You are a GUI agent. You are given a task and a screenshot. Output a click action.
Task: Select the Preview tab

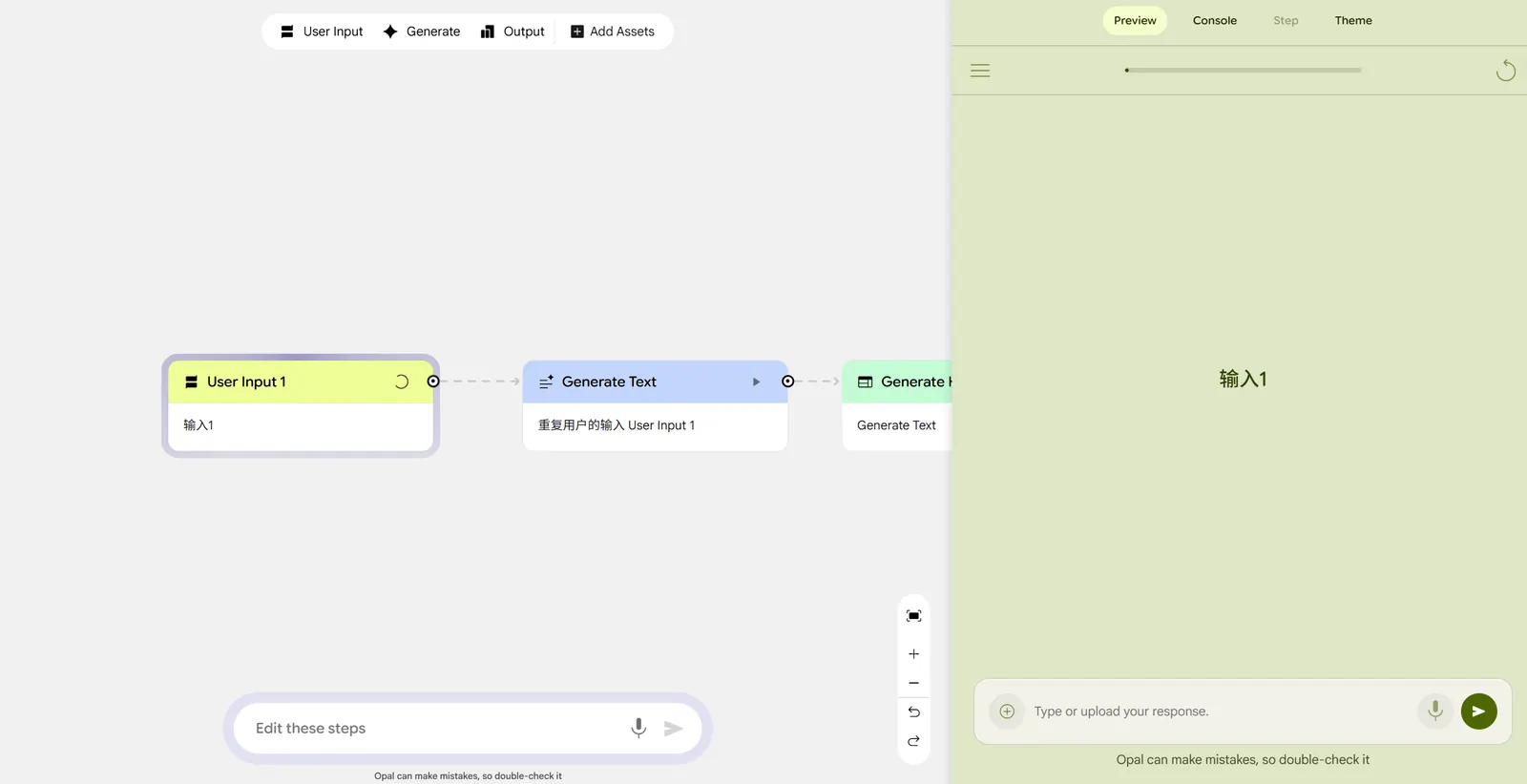tap(1135, 20)
